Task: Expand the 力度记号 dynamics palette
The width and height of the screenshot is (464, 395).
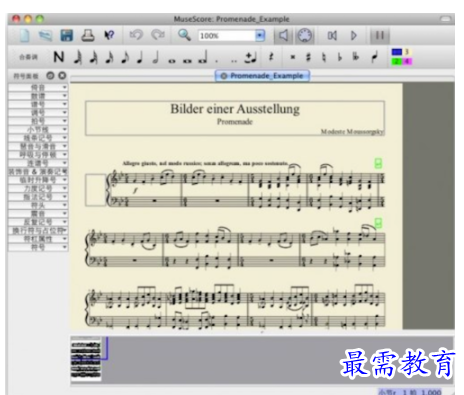Action: [38, 188]
